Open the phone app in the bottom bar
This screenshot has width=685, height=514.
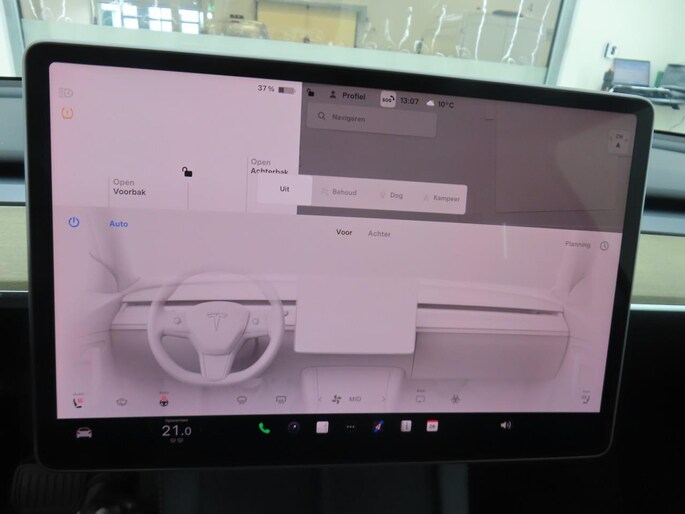coord(264,427)
